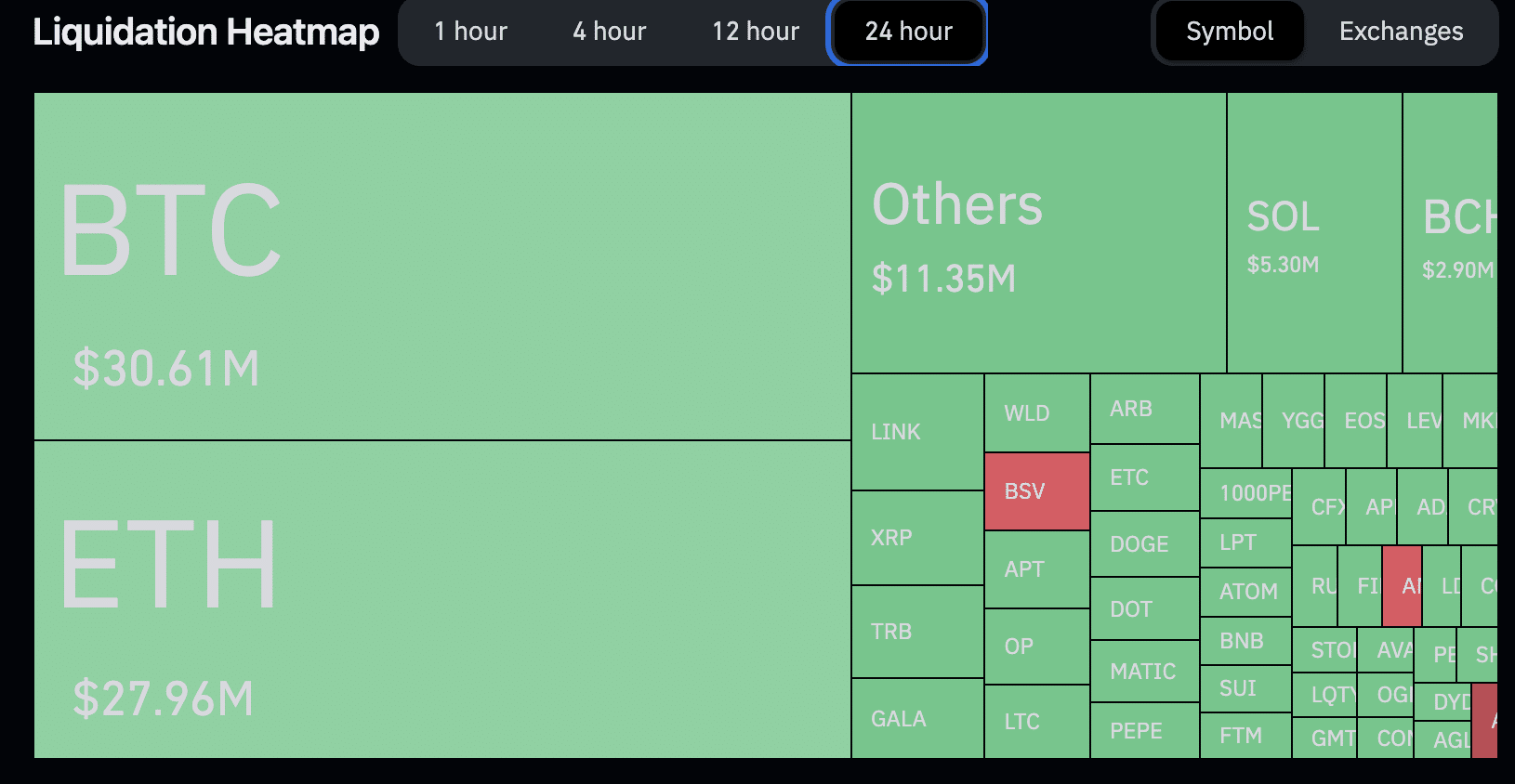Click the Others $11.35M block
Image resolution: width=1515 pixels, height=784 pixels.
1038,233
